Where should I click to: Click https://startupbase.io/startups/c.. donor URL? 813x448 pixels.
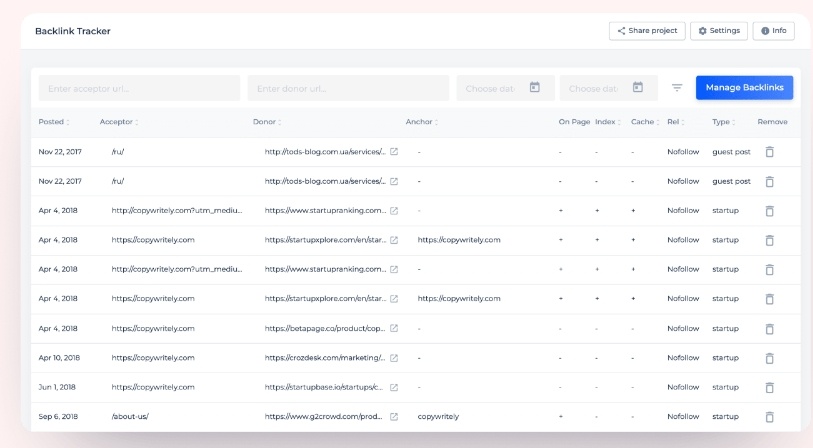324,387
